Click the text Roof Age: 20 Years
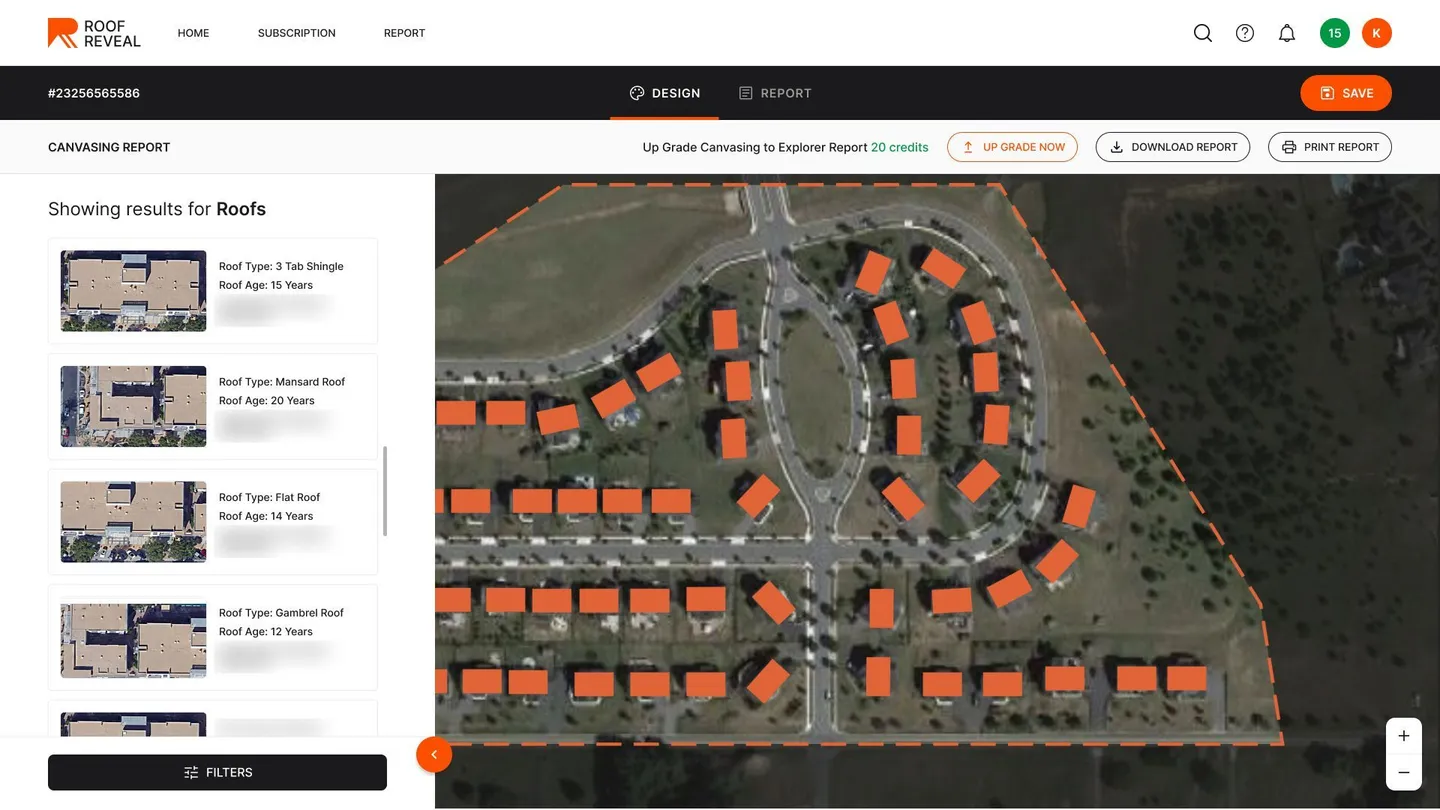This screenshot has width=1440, height=810. click(267, 401)
